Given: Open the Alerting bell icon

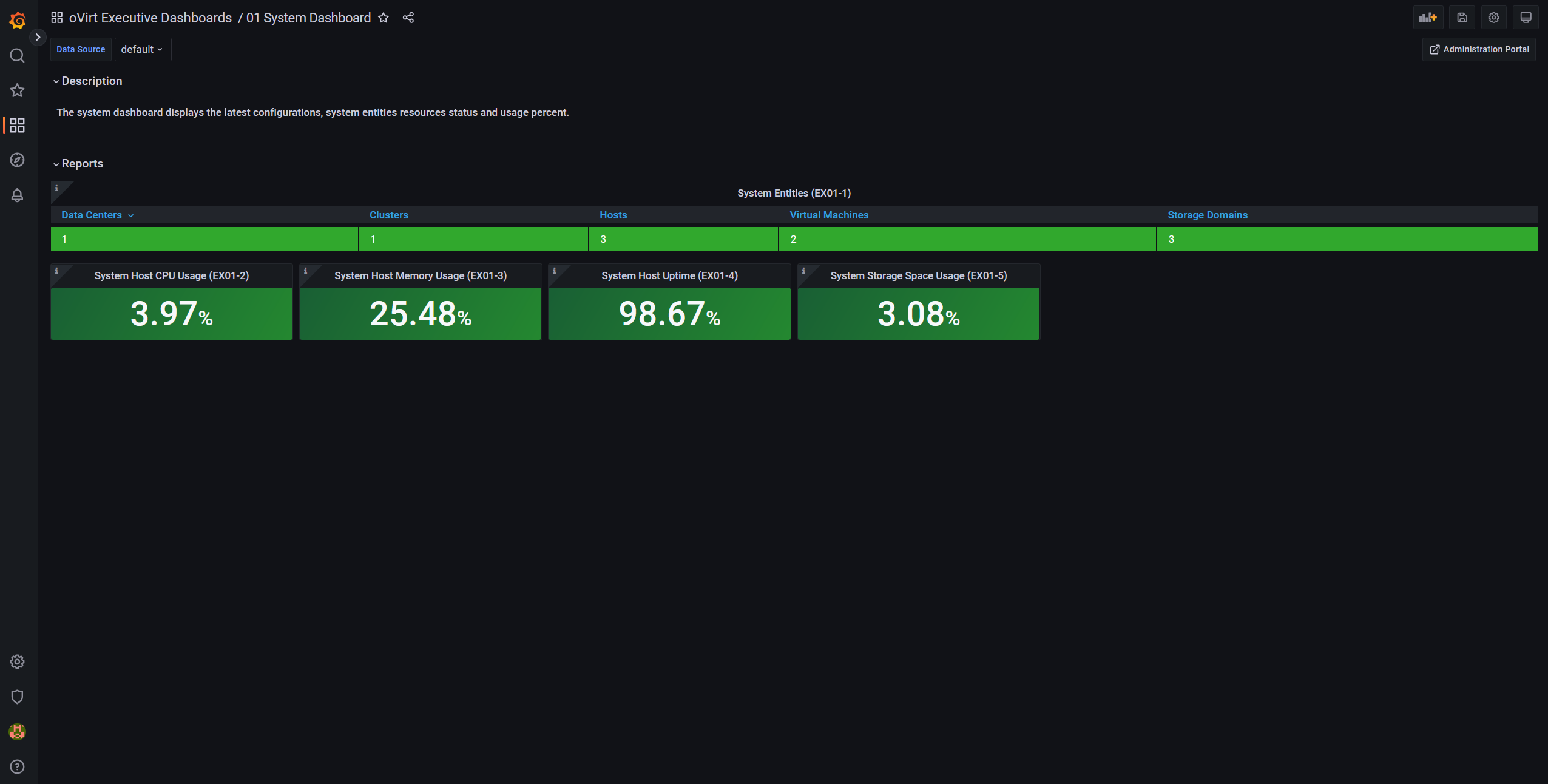Looking at the screenshot, I should [x=18, y=195].
